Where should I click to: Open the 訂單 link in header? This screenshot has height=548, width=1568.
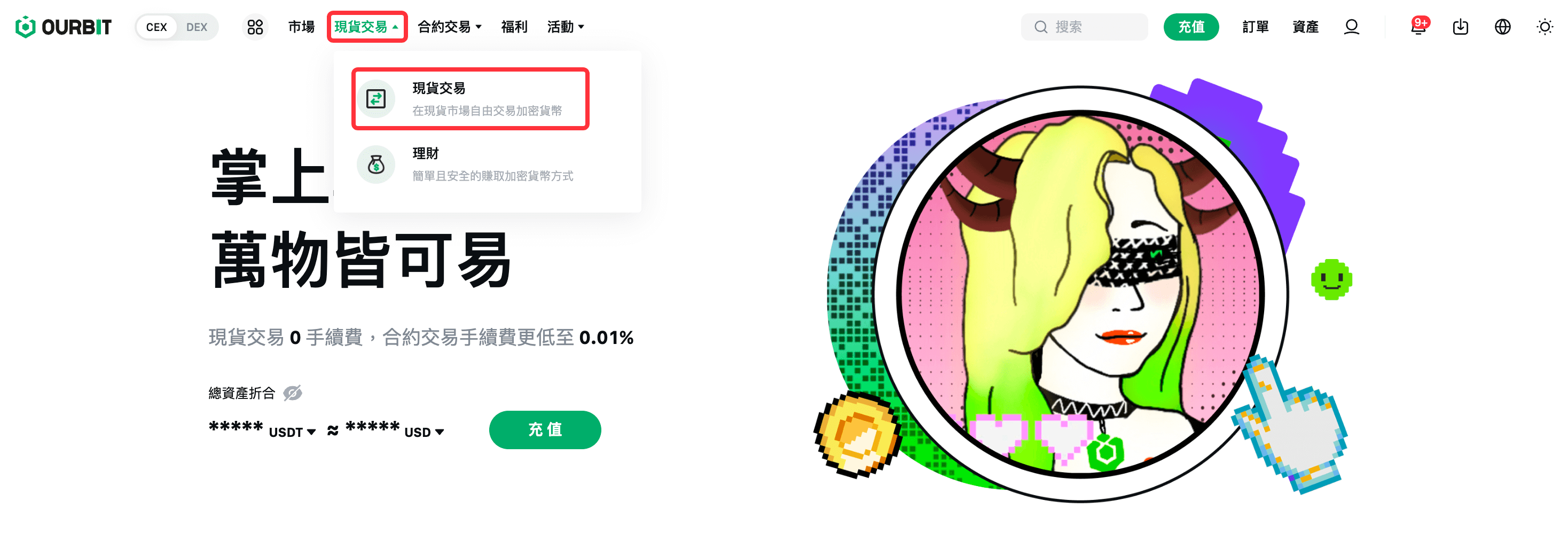click(1255, 27)
